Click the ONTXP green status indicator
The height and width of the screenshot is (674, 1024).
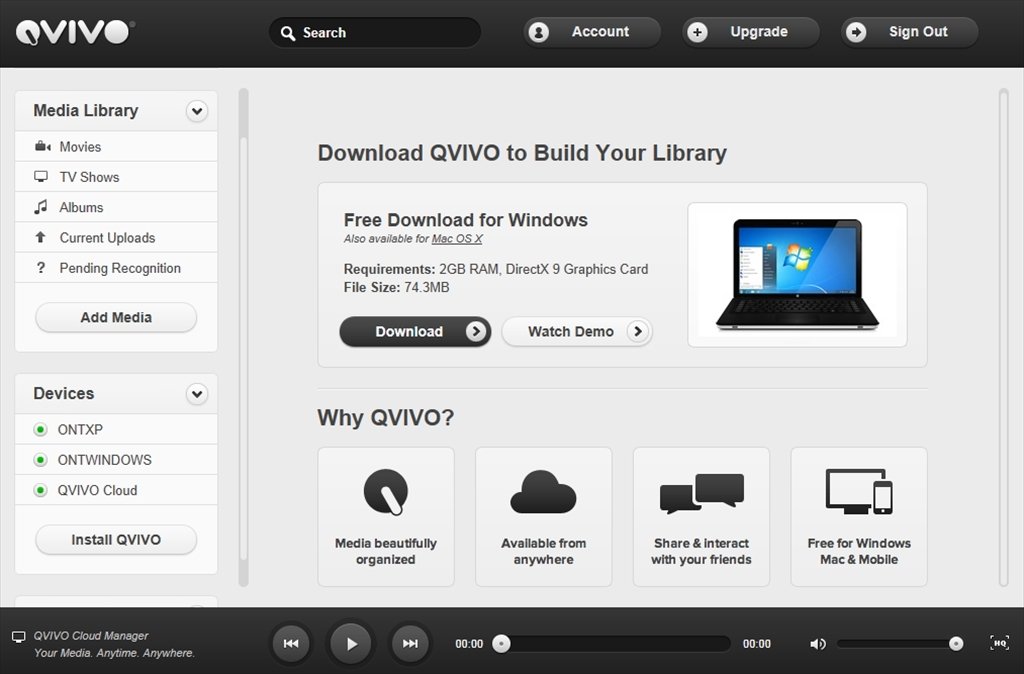click(x=40, y=430)
